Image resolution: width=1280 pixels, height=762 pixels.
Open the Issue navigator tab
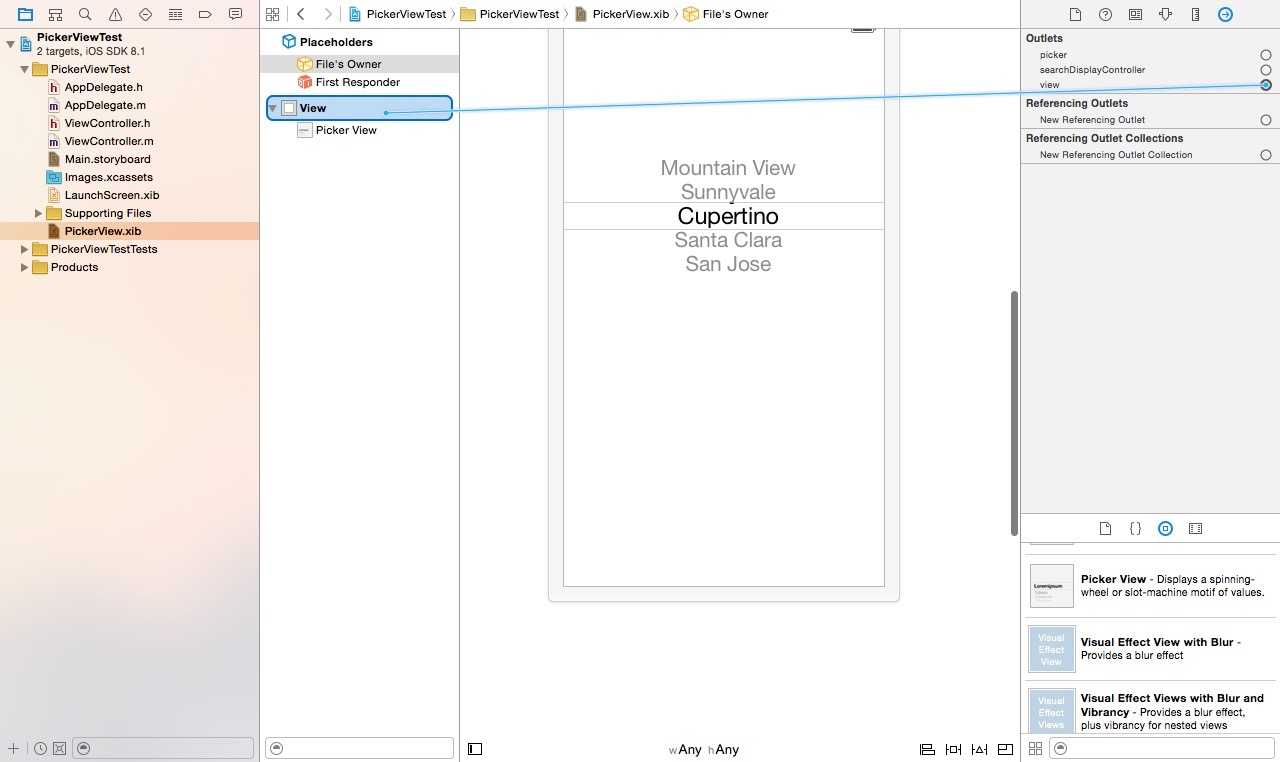115,14
